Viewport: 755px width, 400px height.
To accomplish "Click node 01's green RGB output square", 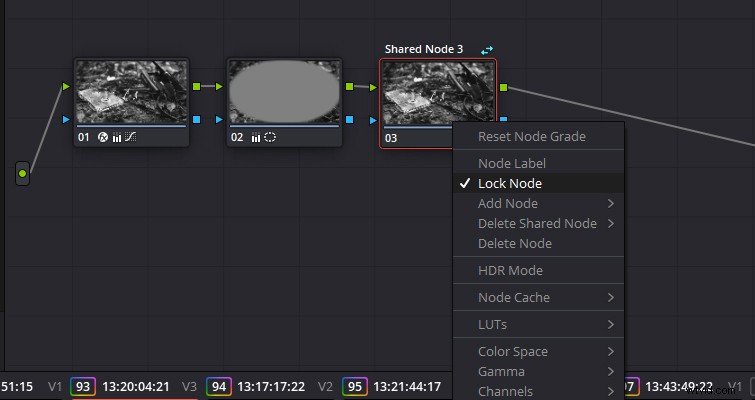I will [x=196, y=87].
